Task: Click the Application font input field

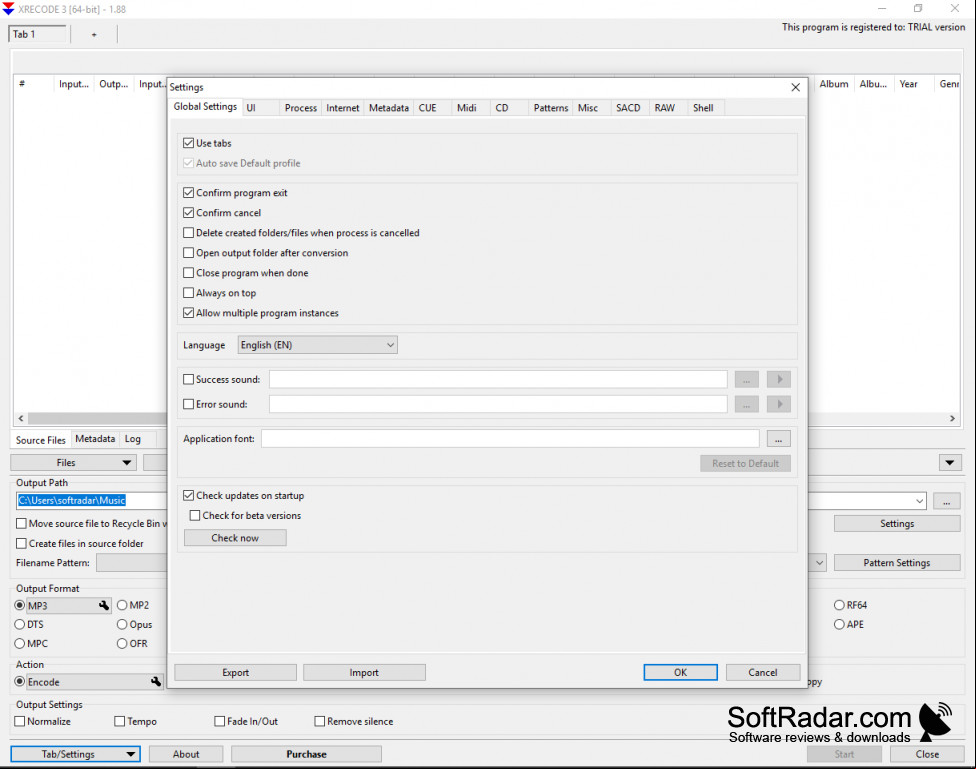Action: click(510, 439)
